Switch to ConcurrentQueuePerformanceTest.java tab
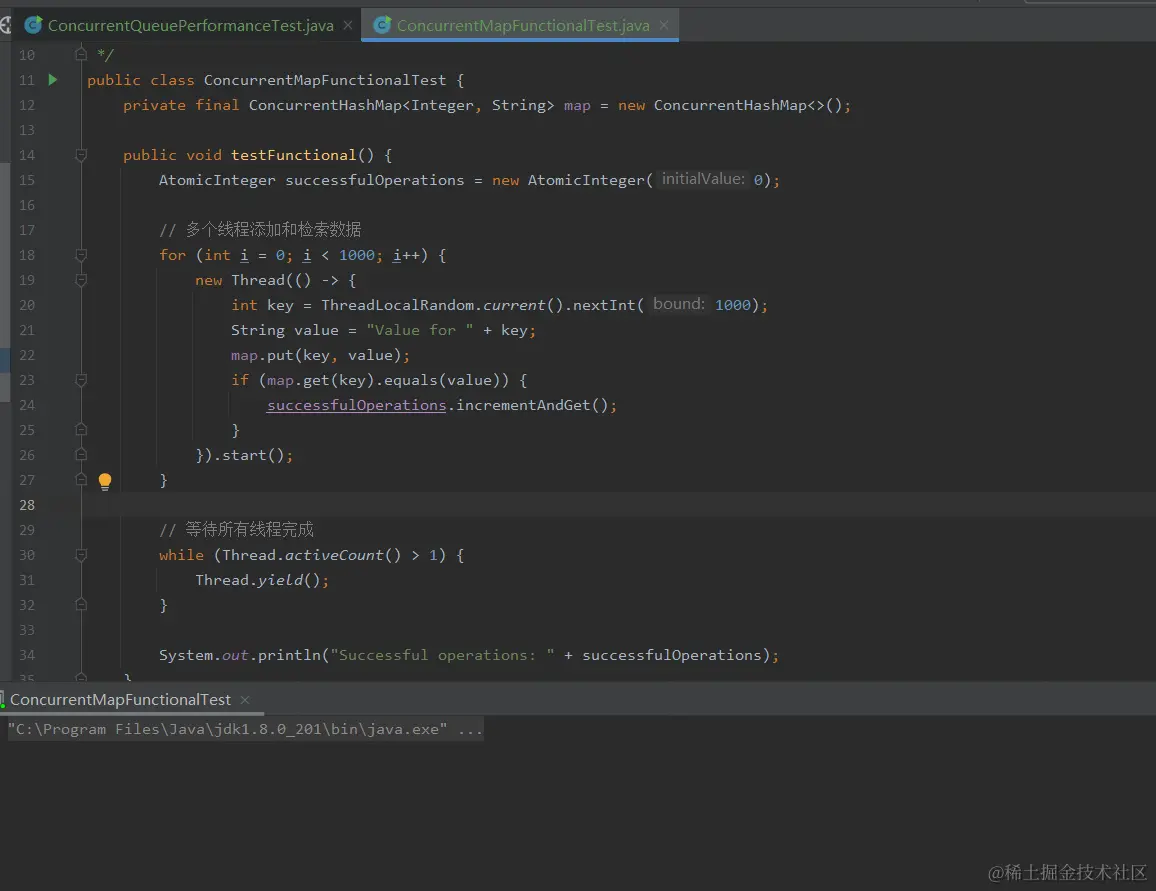Image resolution: width=1156 pixels, height=891 pixels. pyautogui.click(x=190, y=25)
